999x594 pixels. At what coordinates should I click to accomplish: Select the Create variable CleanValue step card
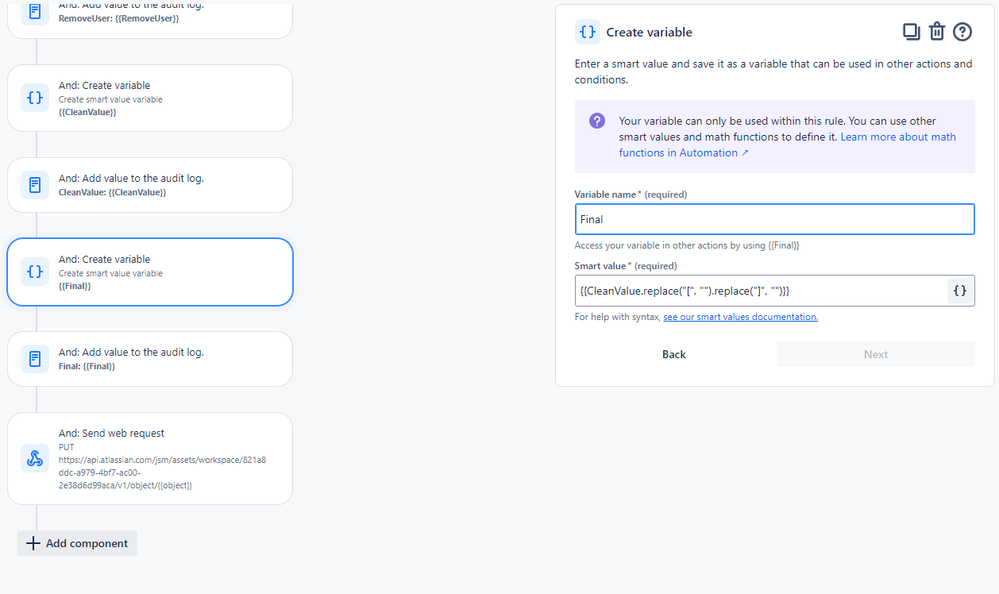(x=150, y=98)
